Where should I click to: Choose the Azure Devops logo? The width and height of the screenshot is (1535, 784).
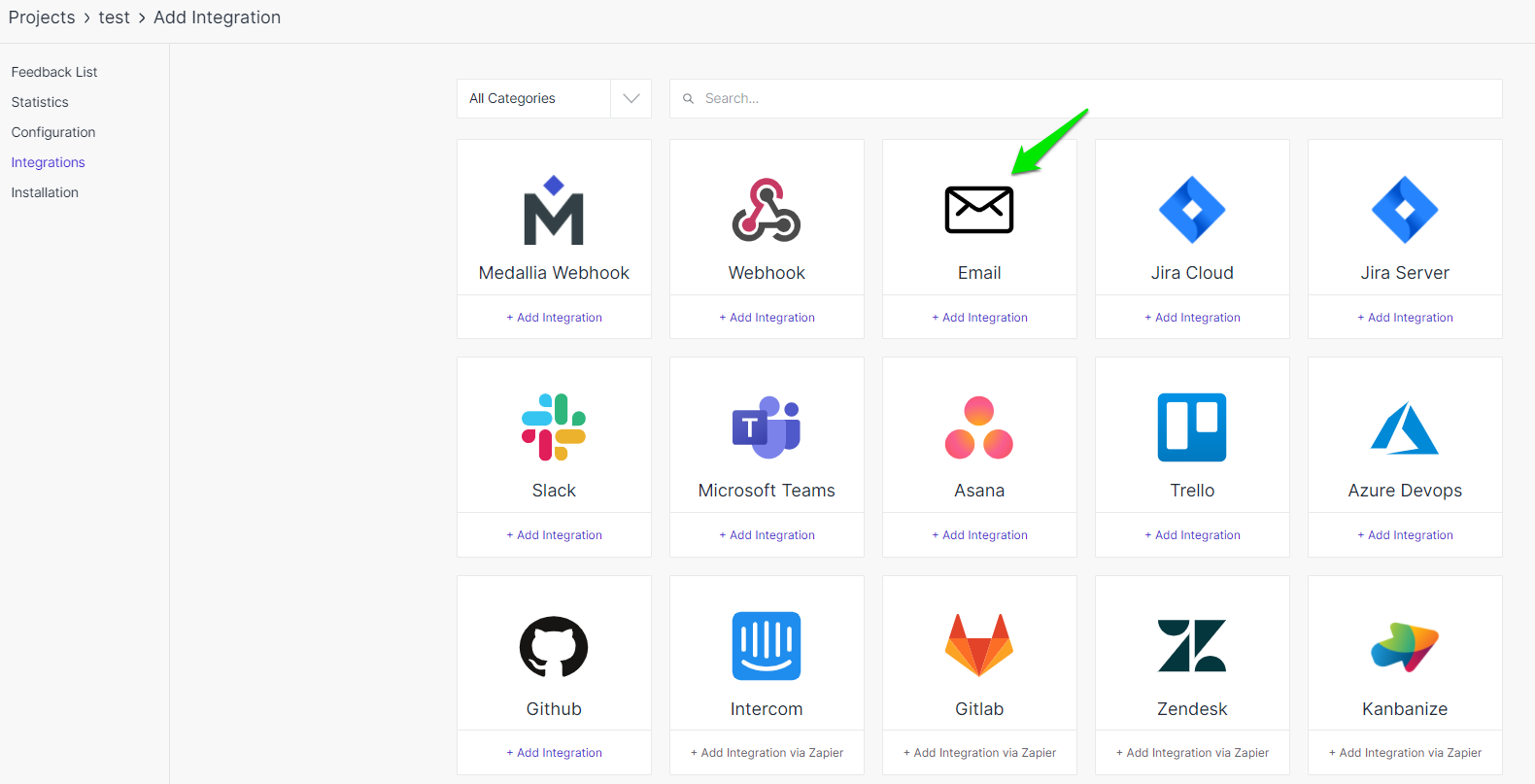point(1405,427)
